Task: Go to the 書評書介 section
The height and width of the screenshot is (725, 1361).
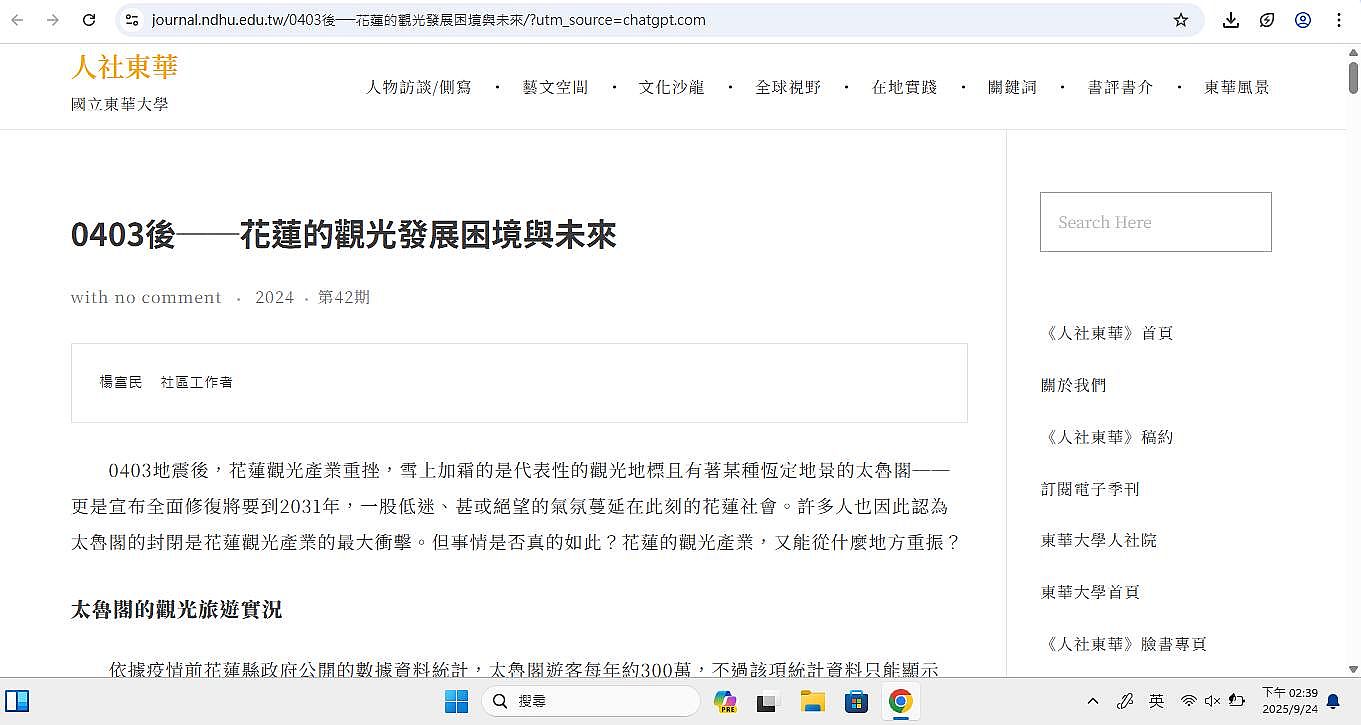Action: coord(1120,87)
